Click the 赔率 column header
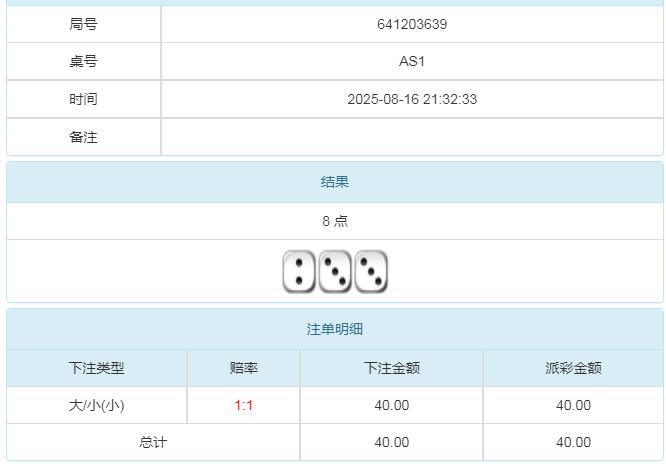 point(243,368)
